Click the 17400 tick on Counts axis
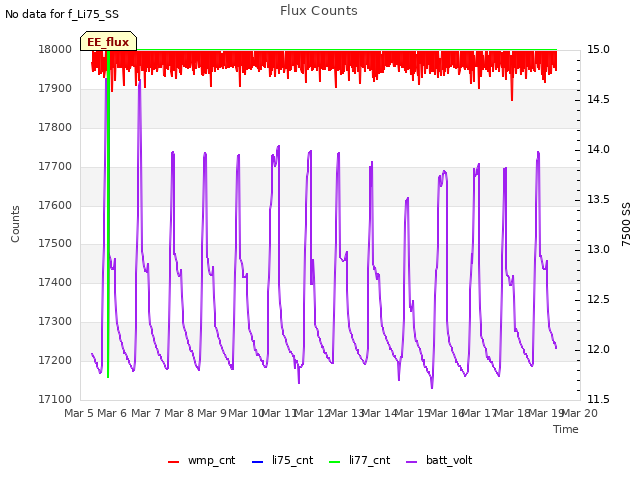 coord(55,282)
